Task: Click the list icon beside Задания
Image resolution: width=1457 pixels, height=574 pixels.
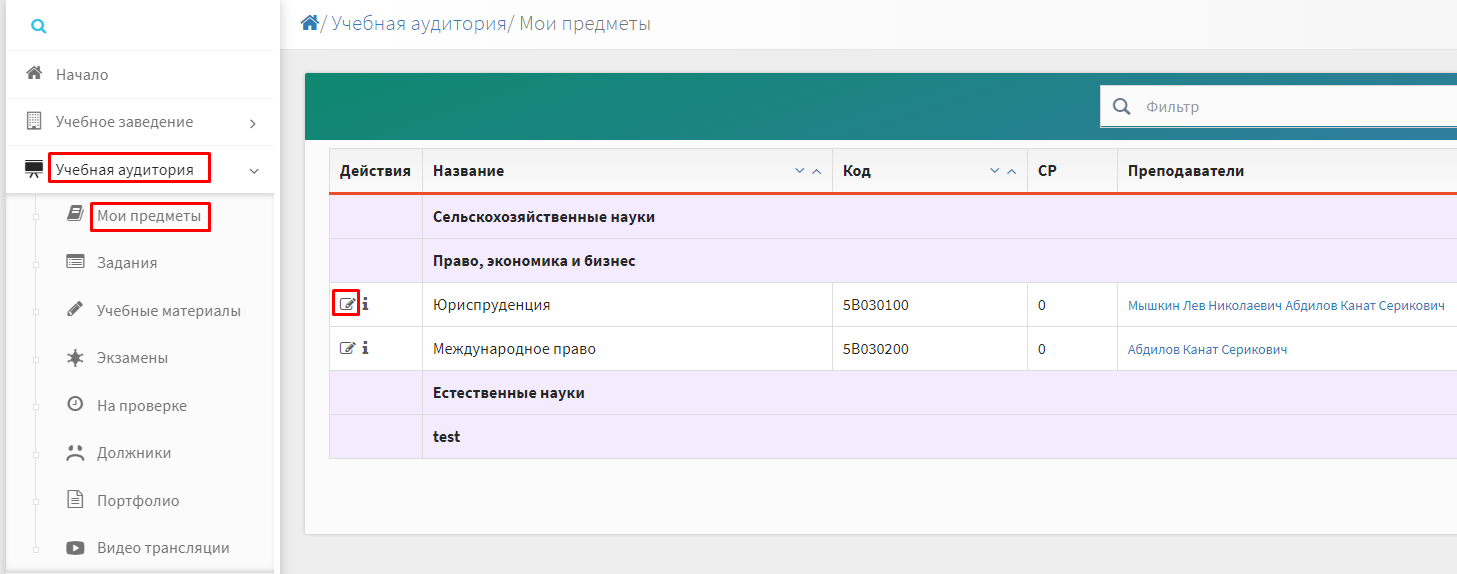Action: (75, 262)
